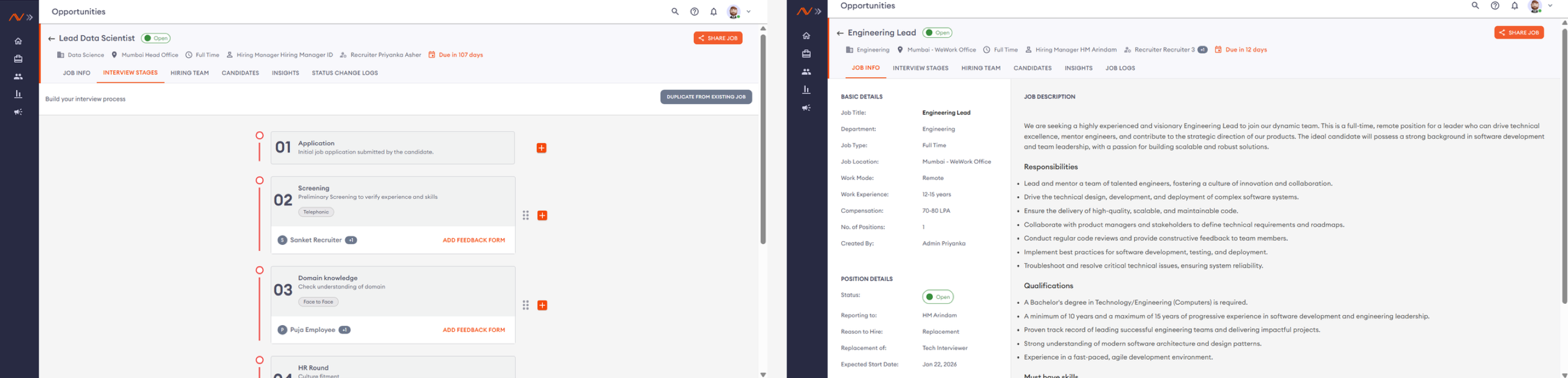Click Add Feedback Form in Screening stage

pos(473,241)
